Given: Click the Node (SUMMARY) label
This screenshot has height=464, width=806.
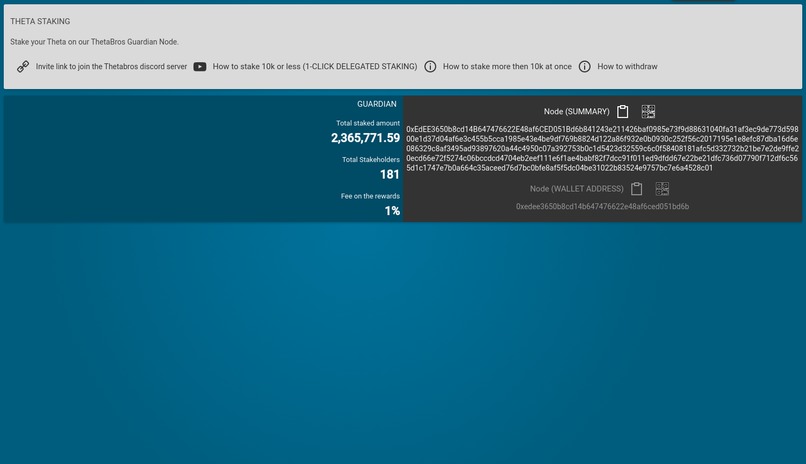Looking at the screenshot, I should [577, 112].
